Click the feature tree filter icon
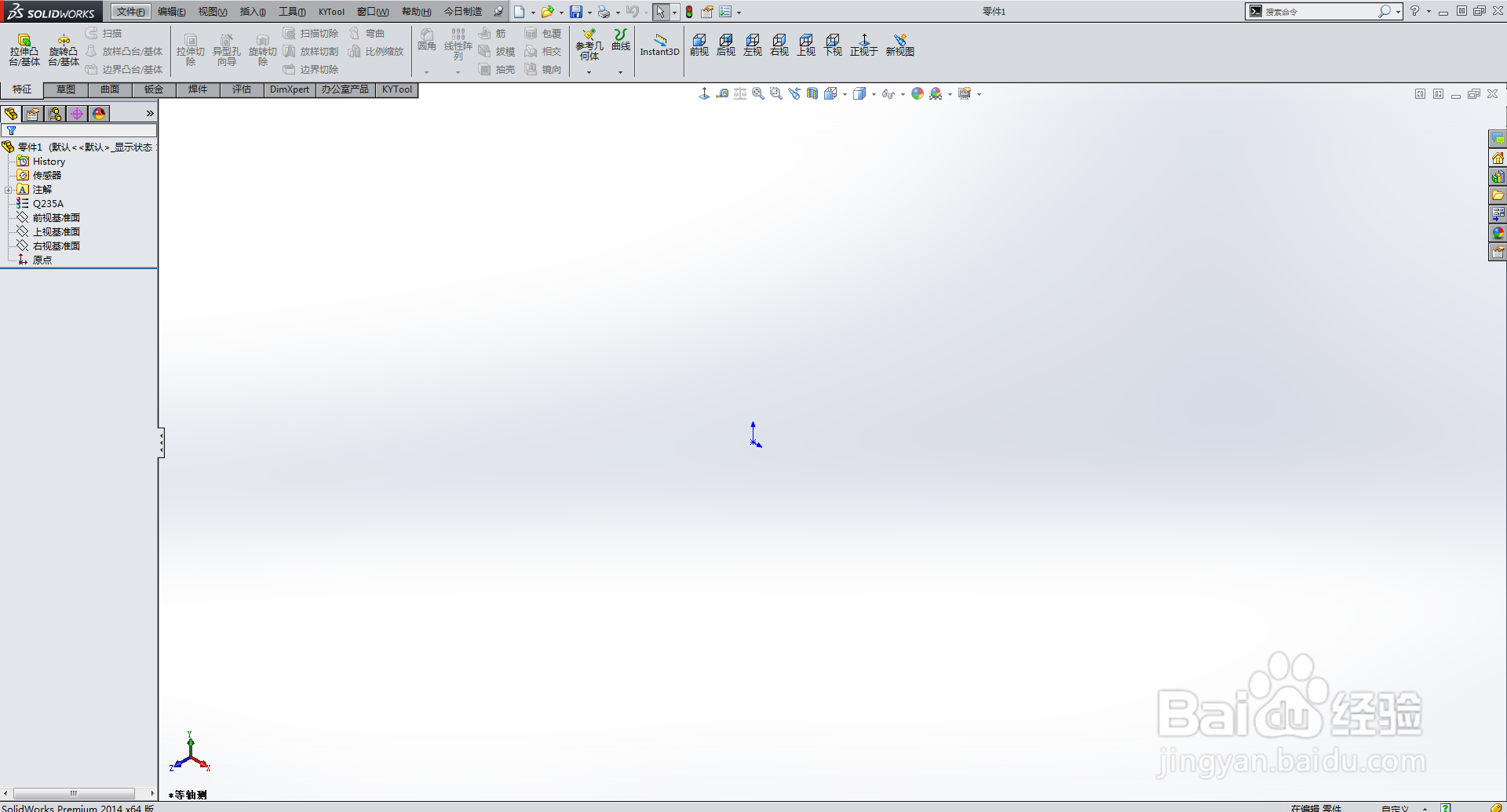Image resolution: width=1507 pixels, height=812 pixels. [12, 131]
